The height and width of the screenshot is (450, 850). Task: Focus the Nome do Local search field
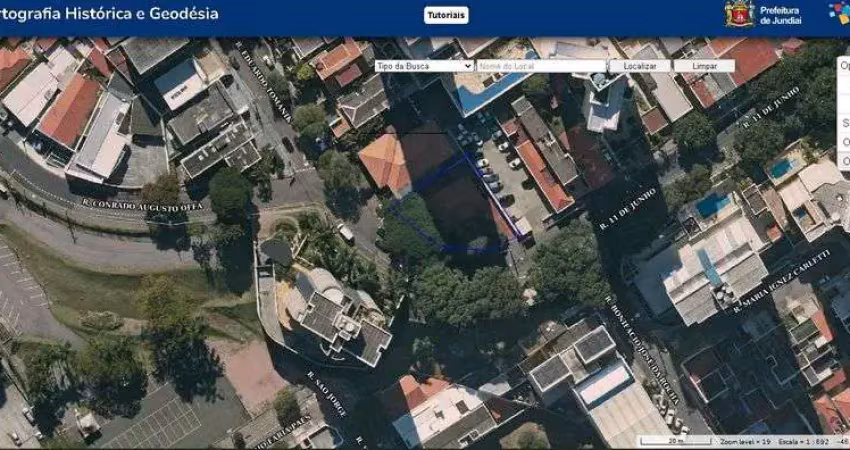point(540,66)
